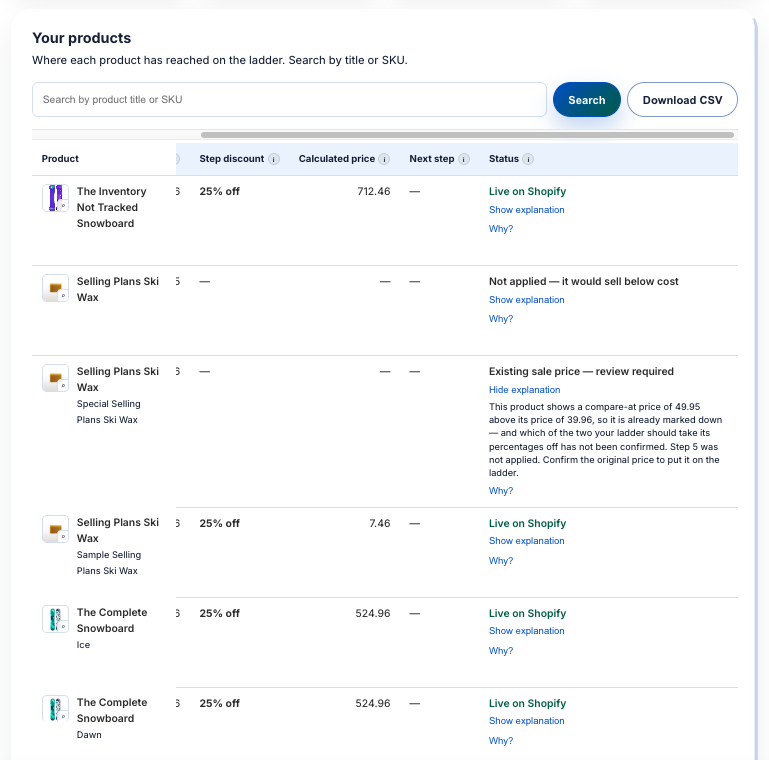Image resolution: width=769 pixels, height=760 pixels.
Task: Click the horizontal table scrollbar
Action: click(467, 135)
